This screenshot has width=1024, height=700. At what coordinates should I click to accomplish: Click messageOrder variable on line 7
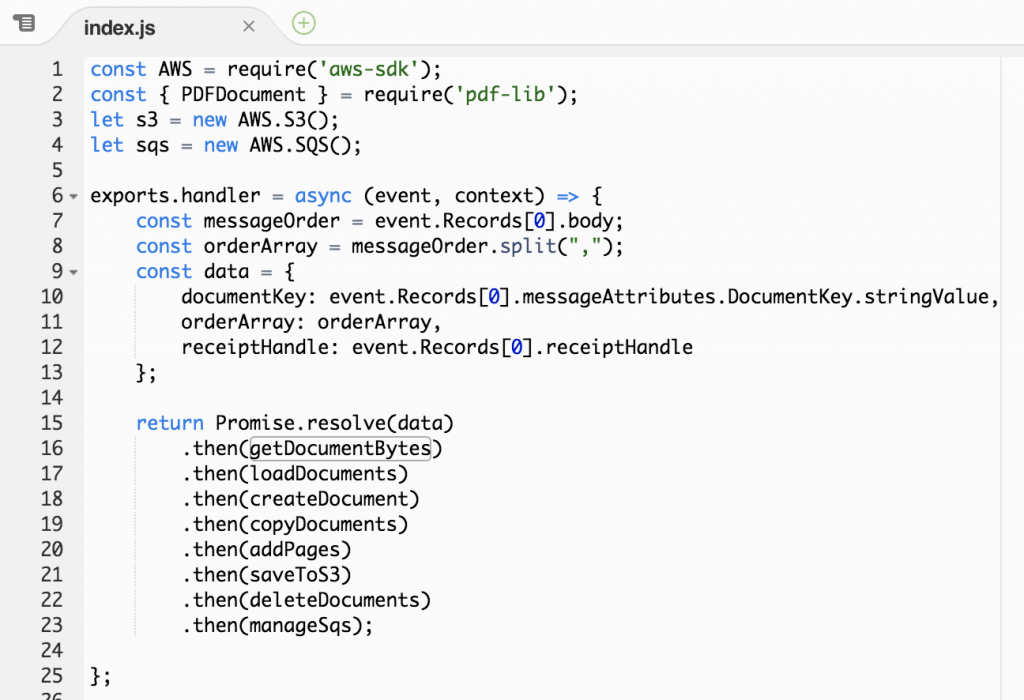272,221
